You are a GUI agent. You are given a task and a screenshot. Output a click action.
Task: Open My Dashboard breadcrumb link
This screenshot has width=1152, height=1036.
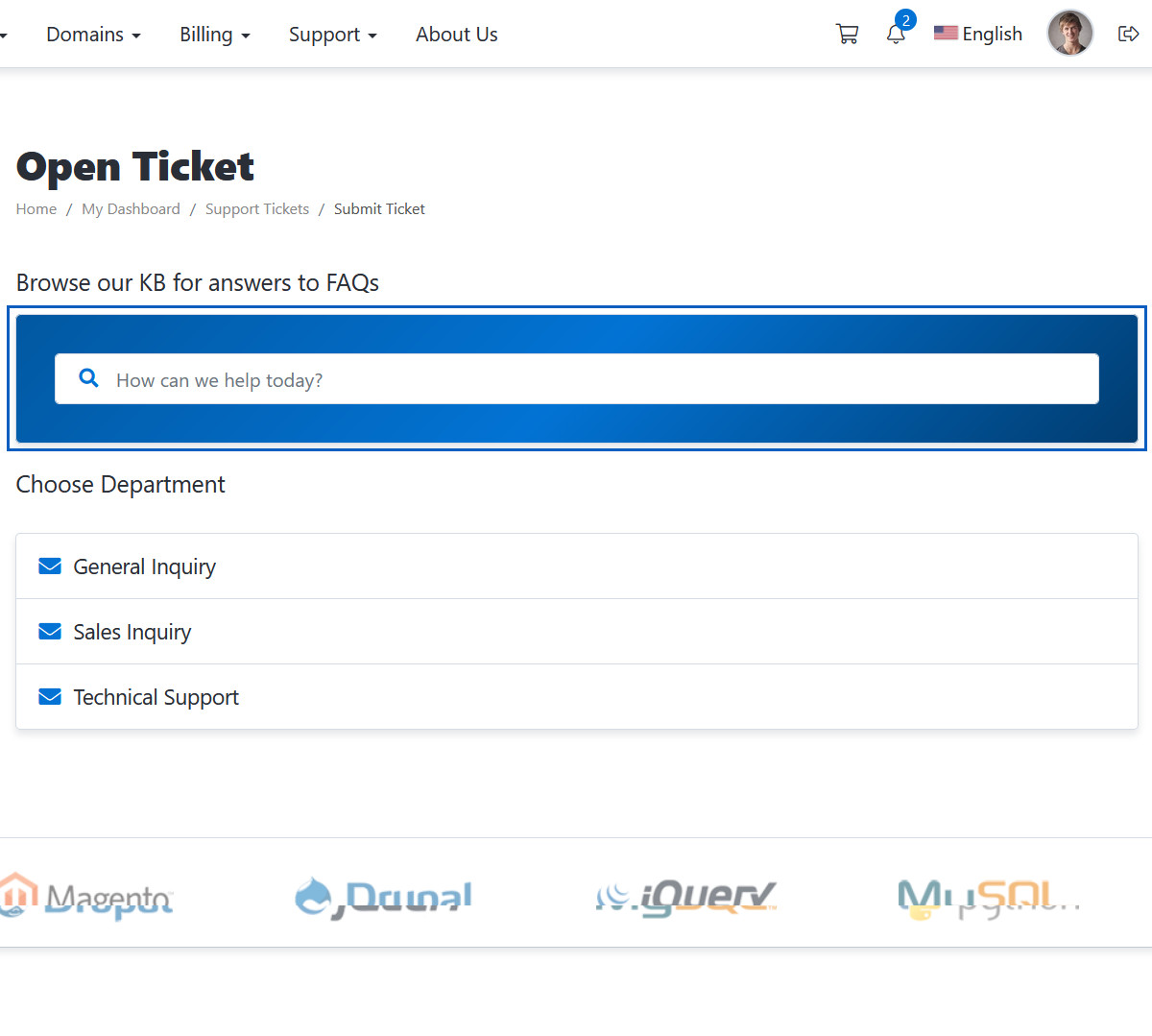tap(131, 209)
